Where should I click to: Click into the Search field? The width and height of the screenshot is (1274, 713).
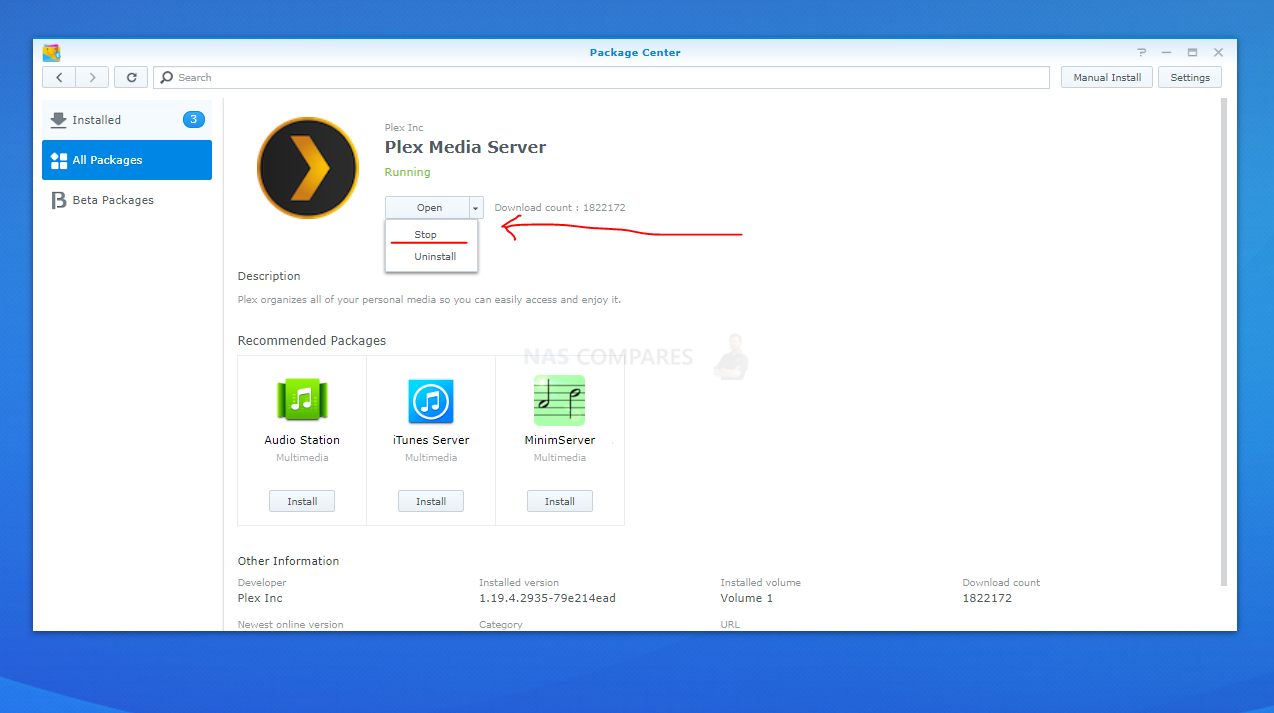pos(601,77)
